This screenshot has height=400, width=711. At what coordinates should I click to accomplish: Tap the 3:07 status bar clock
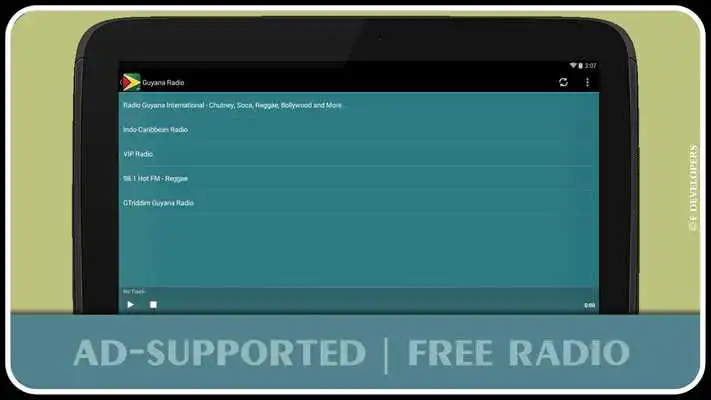[590, 66]
